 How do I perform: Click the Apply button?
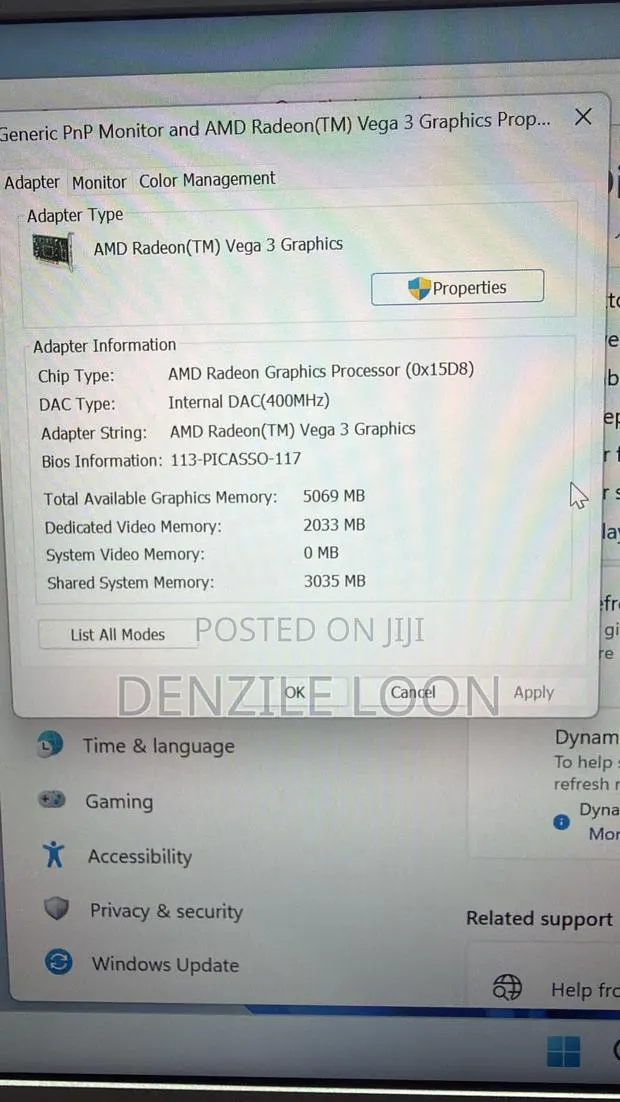pyautogui.click(x=534, y=692)
